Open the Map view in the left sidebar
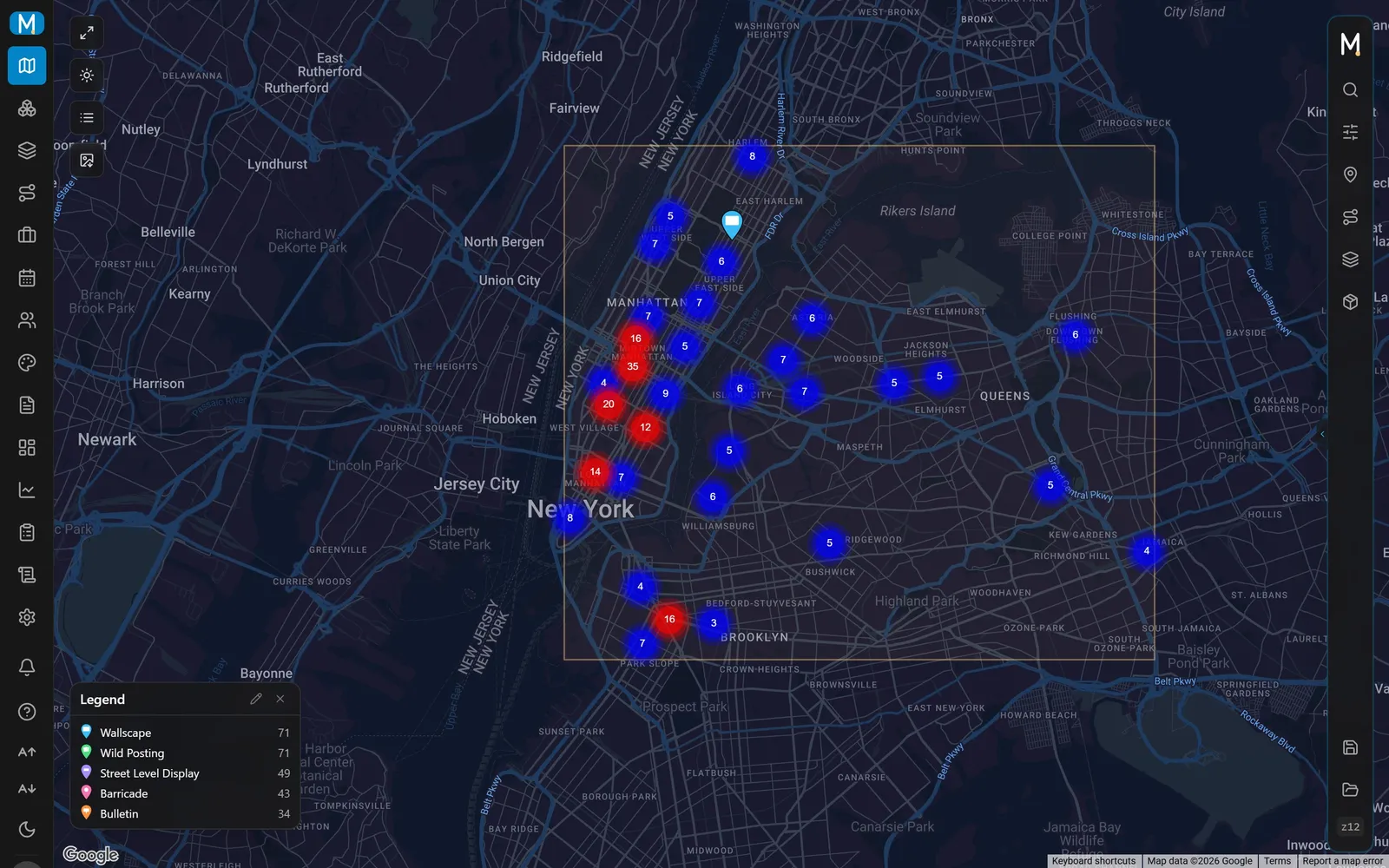Screen dimensions: 1389x868 (x=27, y=66)
